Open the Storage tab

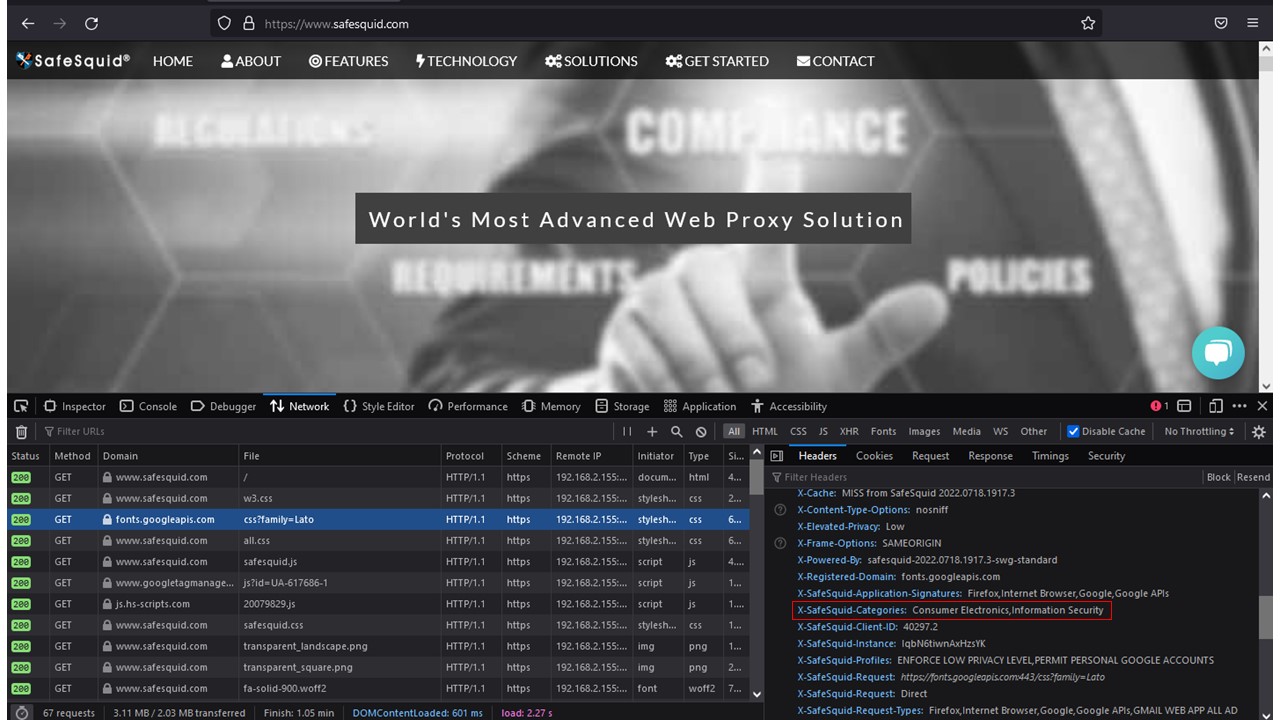click(x=622, y=406)
